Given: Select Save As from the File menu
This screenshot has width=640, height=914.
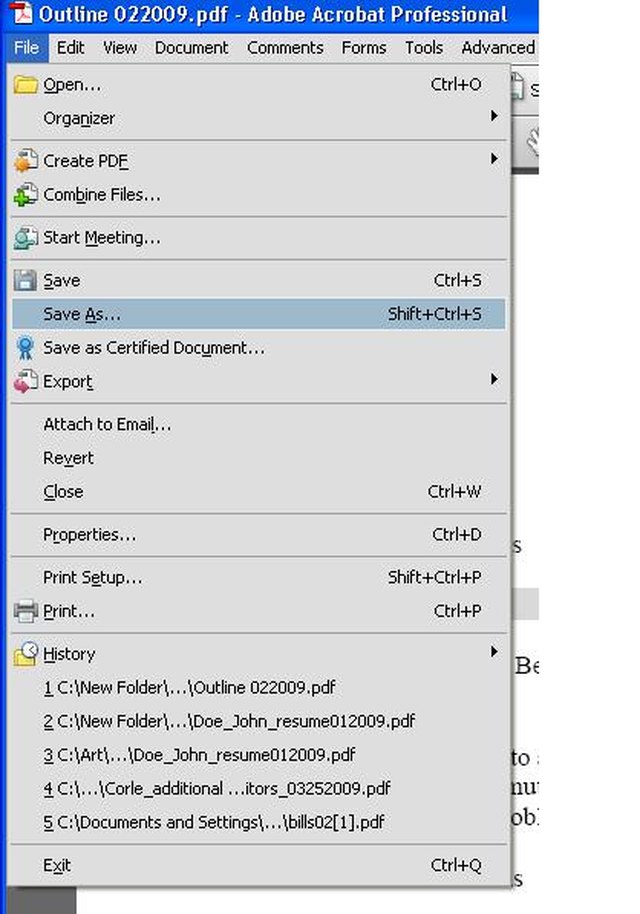Looking at the screenshot, I should coord(258,314).
